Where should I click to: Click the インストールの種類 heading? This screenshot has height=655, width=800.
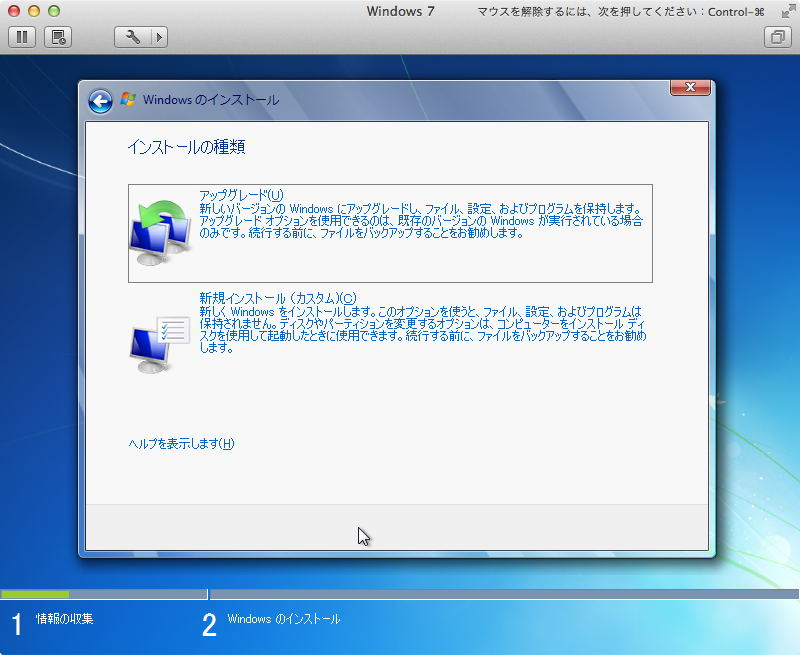coord(186,147)
